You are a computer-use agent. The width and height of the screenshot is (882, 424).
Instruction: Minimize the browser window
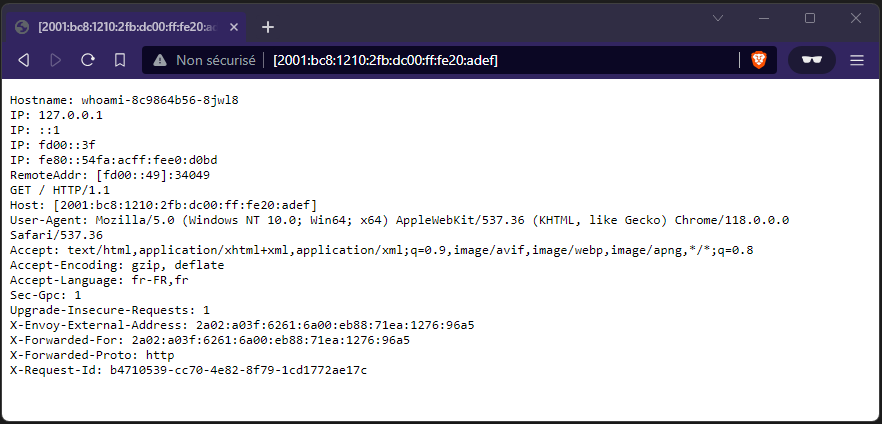point(765,18)
